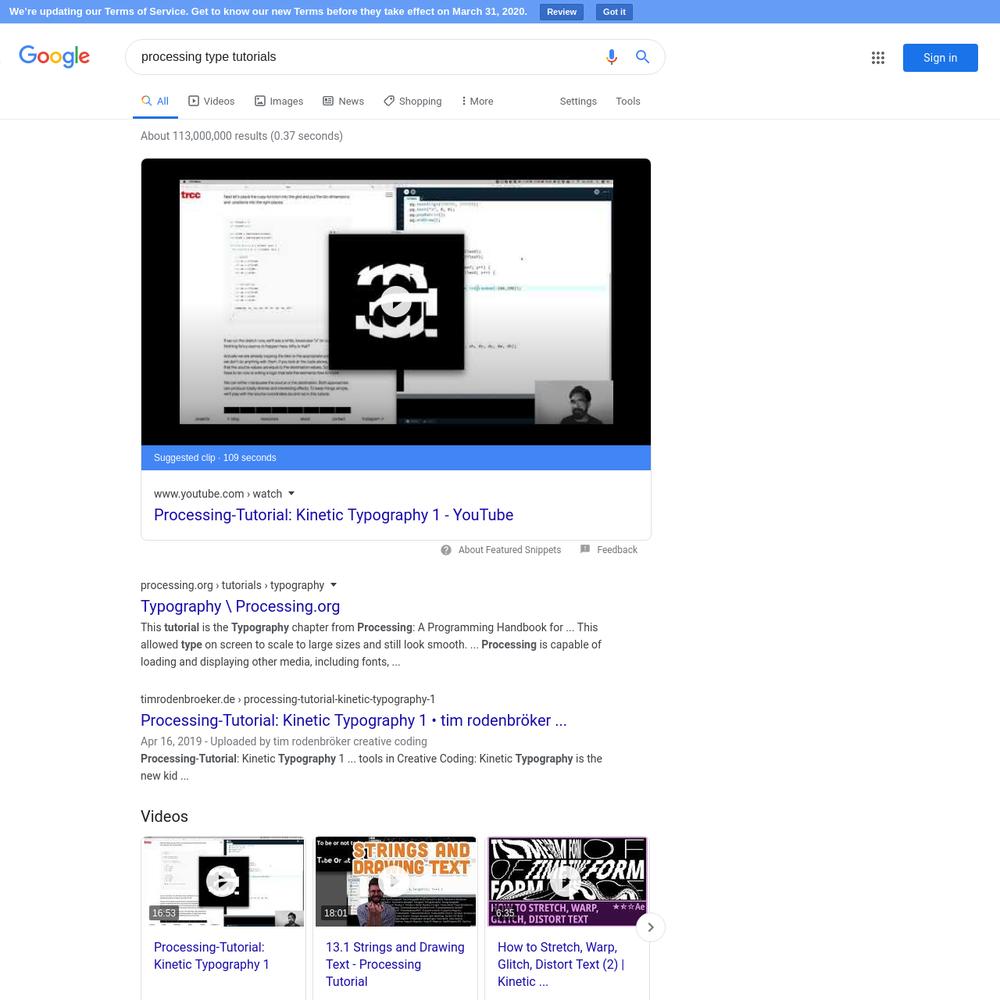Start voice search with the microphone icon
Screen dimensions: 1000x1000
tap(611, 57)
